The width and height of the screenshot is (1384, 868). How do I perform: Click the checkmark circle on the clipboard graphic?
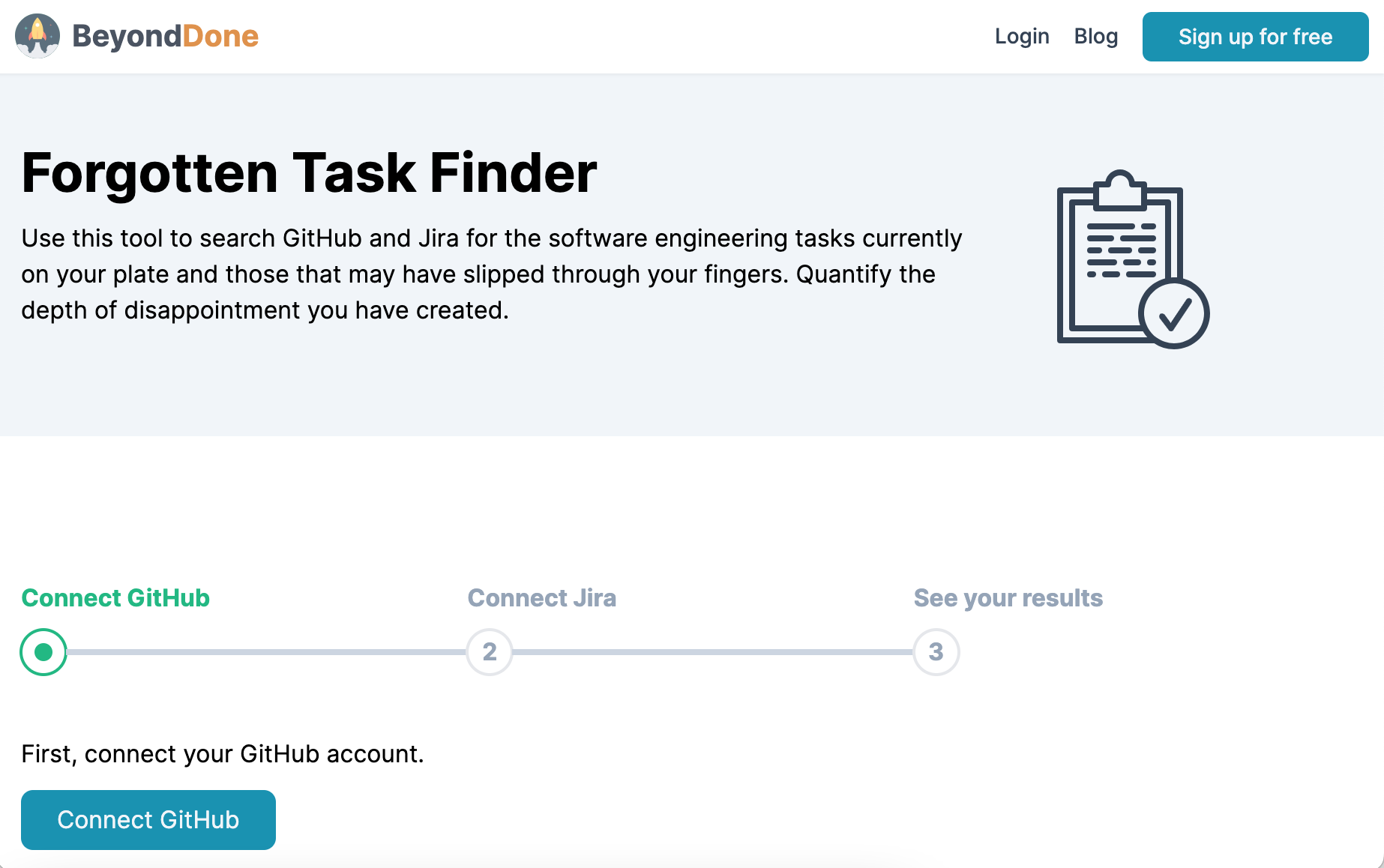tap(1175, 313)
